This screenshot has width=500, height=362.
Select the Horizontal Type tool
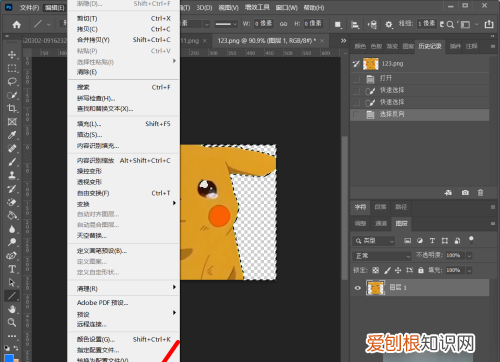click(12, 269)
